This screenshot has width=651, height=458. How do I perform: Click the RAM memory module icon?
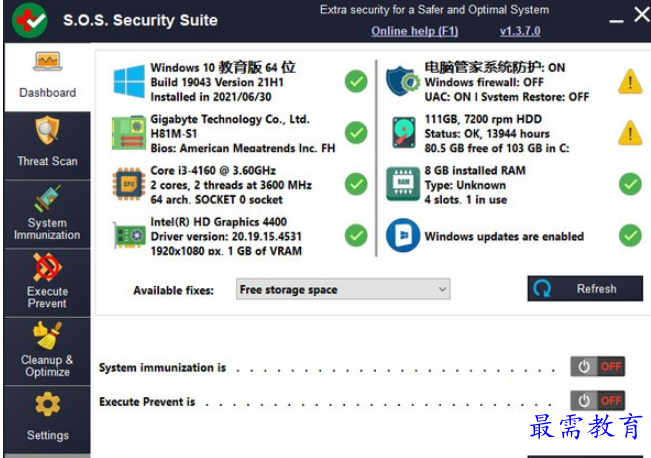point(403,184)
